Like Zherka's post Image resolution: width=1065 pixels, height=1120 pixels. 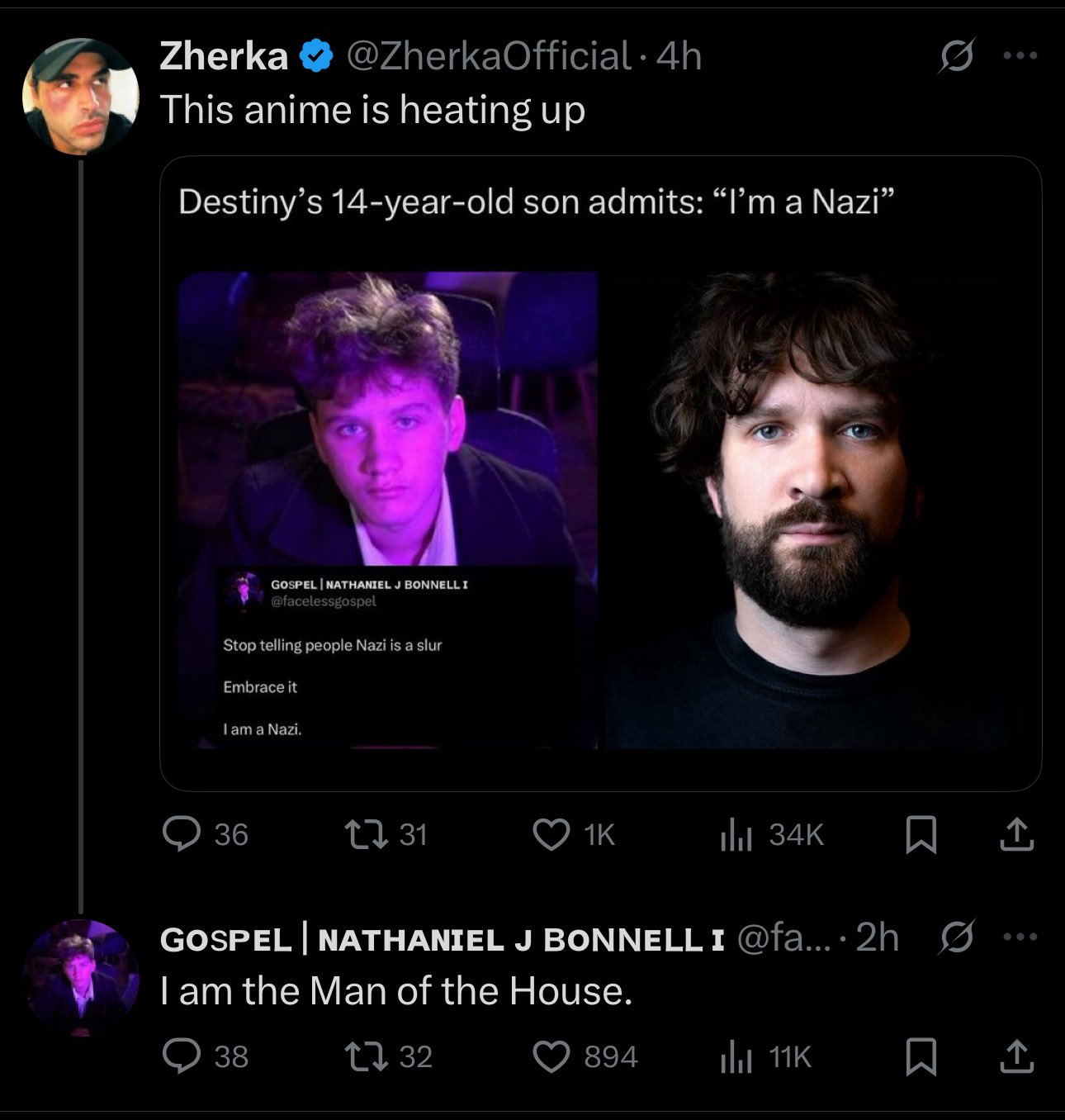(x=551, y=834)
